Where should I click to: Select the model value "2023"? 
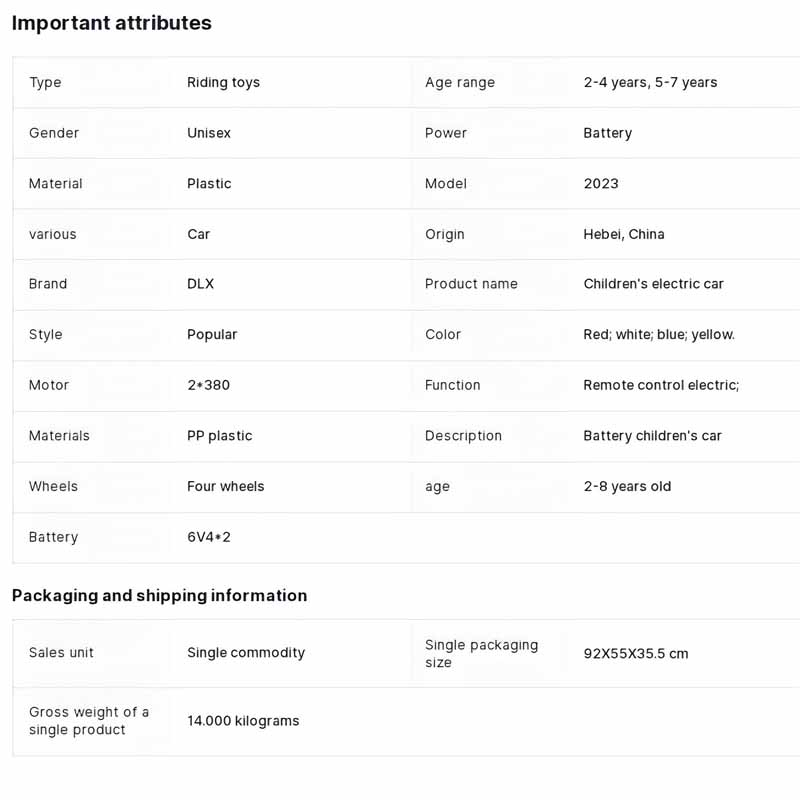[601, 184]
